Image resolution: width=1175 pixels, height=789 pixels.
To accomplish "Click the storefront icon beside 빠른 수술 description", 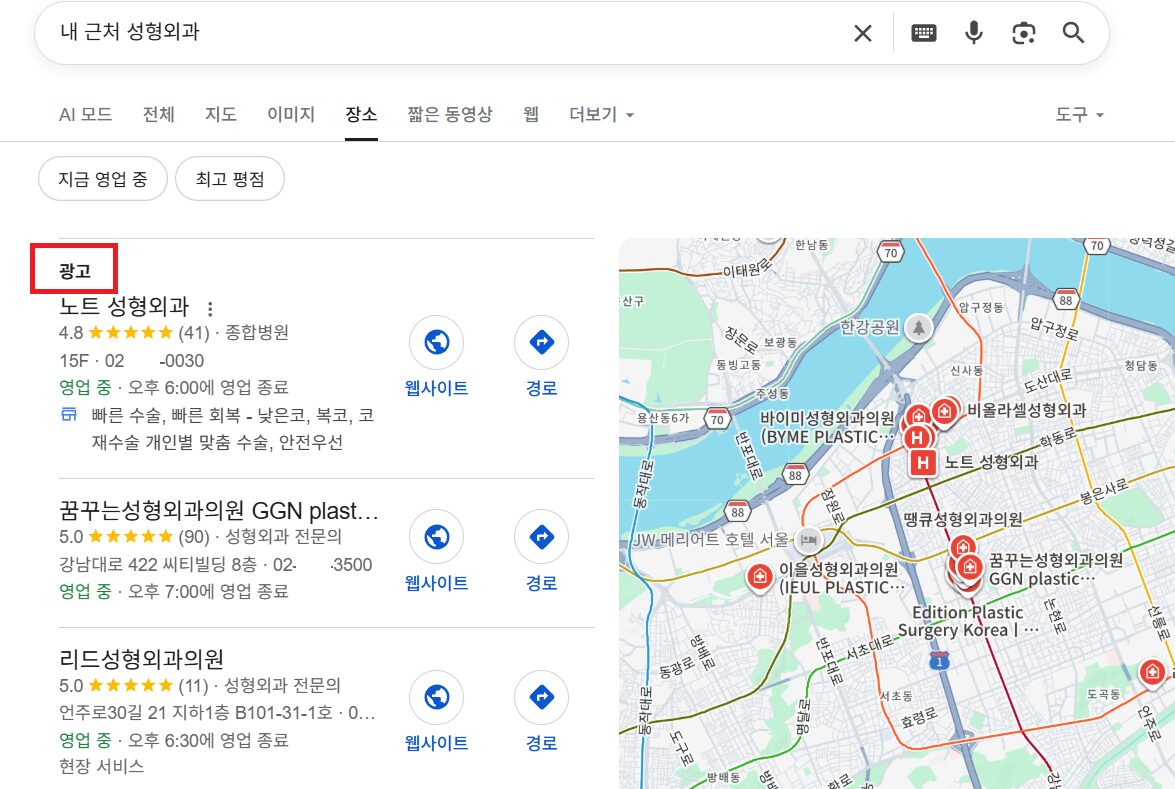I will coord(69,414).
